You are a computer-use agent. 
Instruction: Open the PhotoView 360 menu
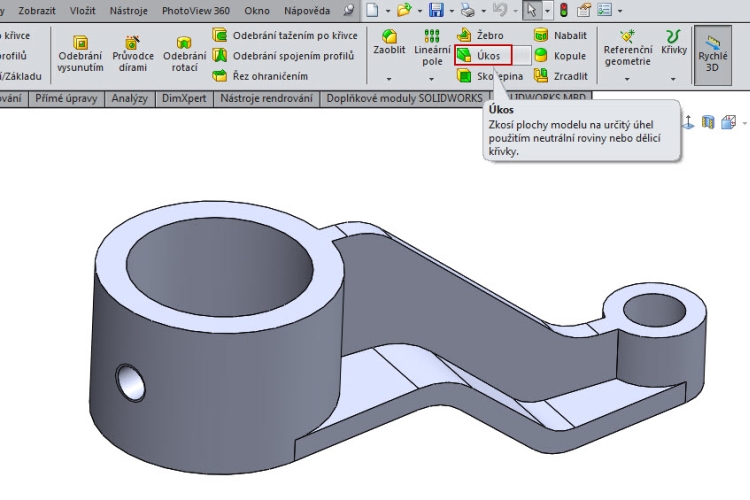coord(196,10)
